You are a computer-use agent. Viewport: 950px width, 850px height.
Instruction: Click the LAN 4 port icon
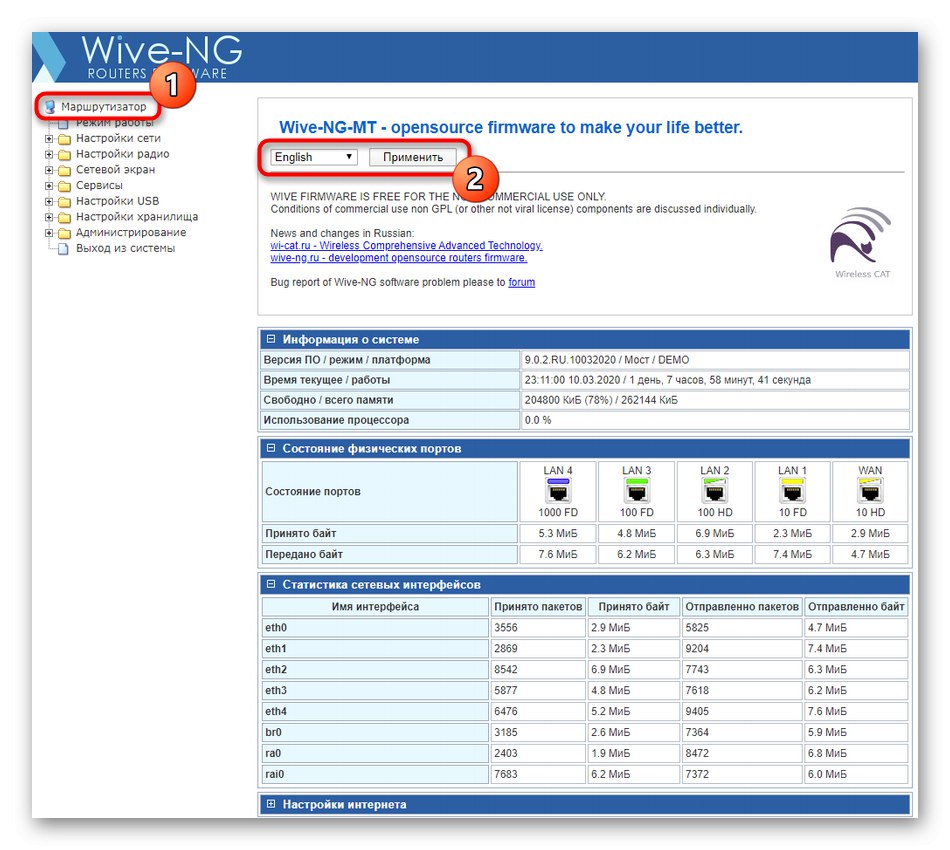[x=557, y=491]
